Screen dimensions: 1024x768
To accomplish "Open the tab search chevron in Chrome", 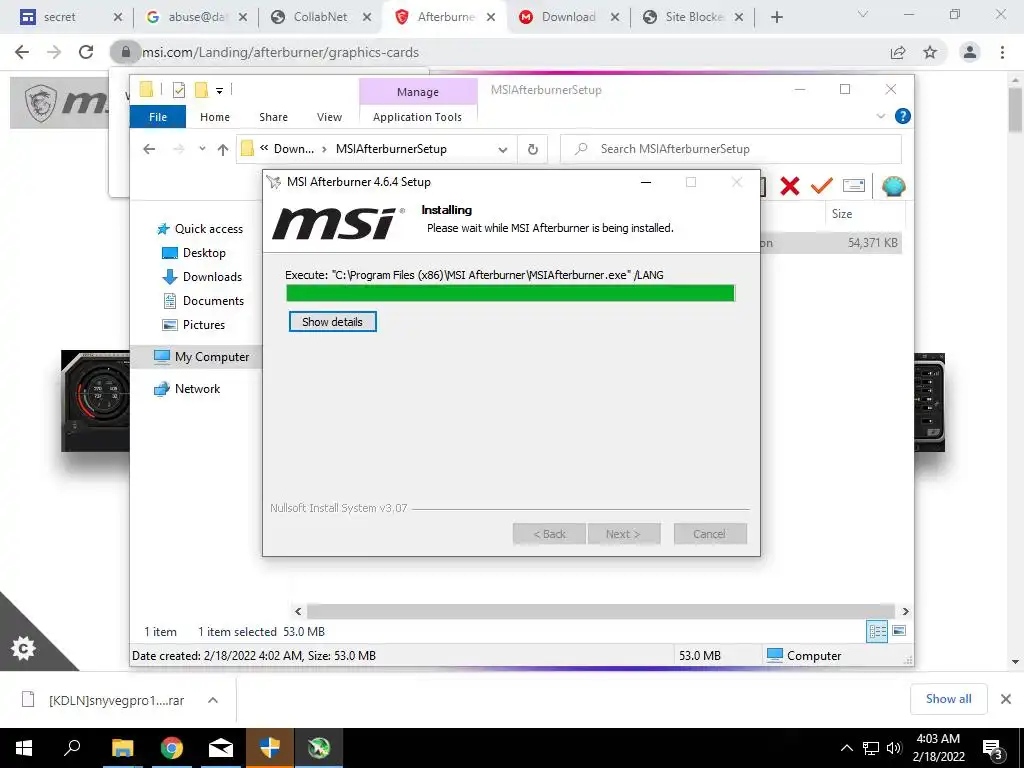I will [x=863, y=14].
